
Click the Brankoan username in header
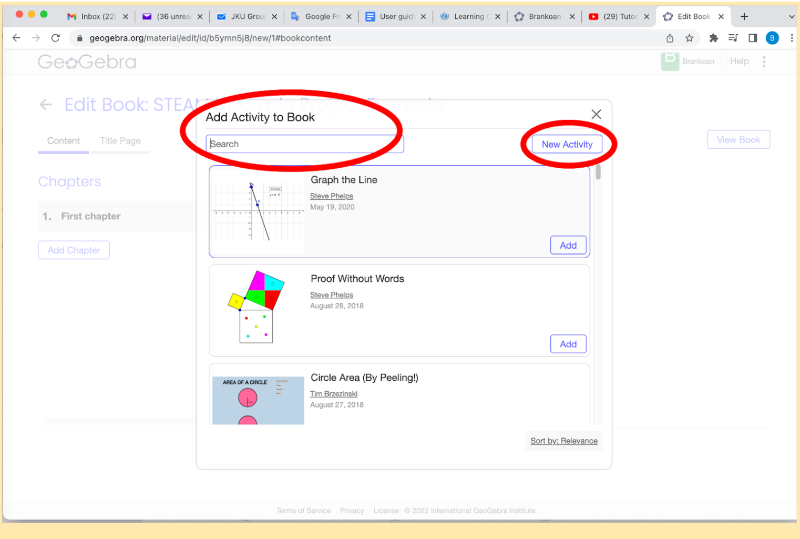tap(698, 61)
